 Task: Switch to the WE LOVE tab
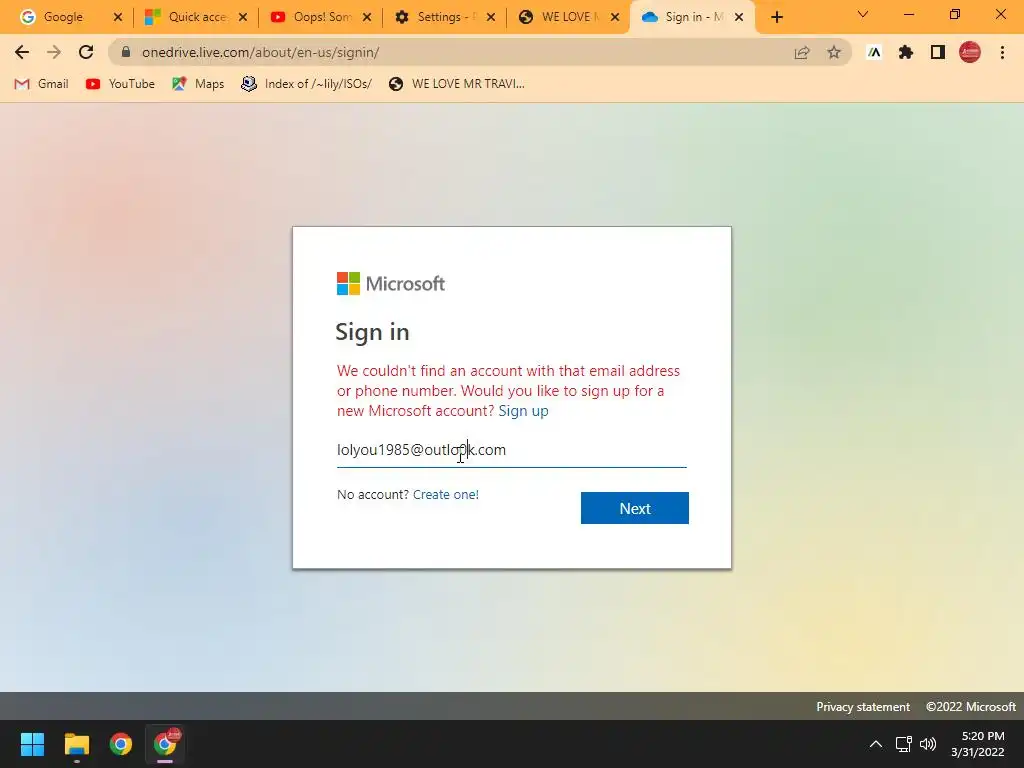point(569,17)
